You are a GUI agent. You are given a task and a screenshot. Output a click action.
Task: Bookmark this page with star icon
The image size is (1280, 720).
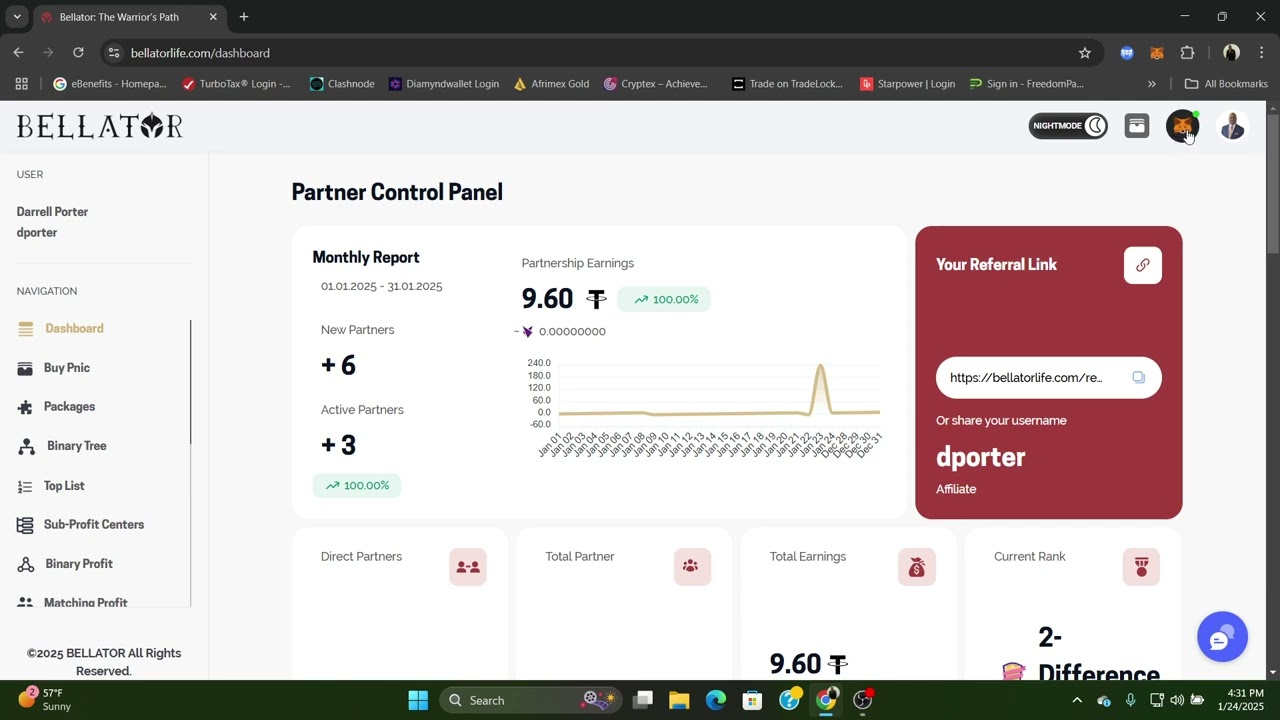[1085, 53]
